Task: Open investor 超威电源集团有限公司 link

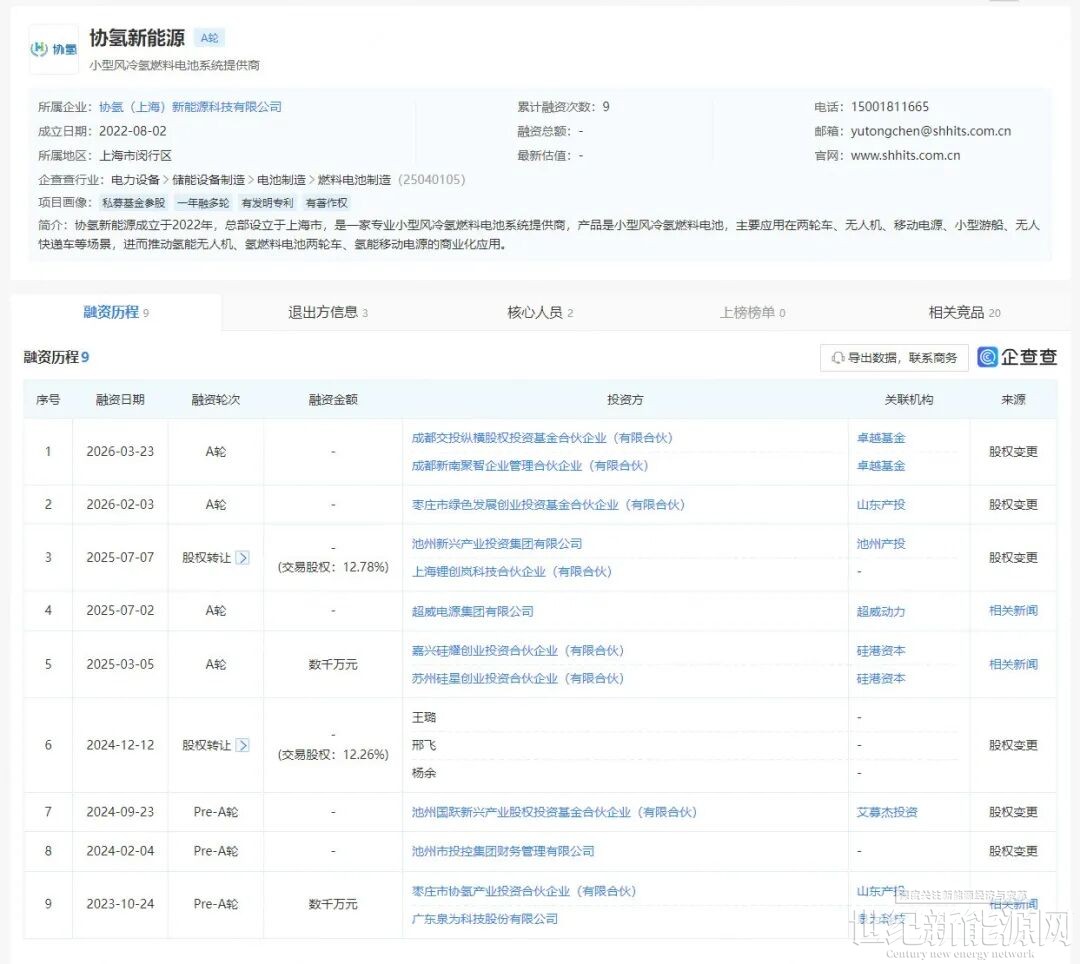Action: [x=472, y=611]
